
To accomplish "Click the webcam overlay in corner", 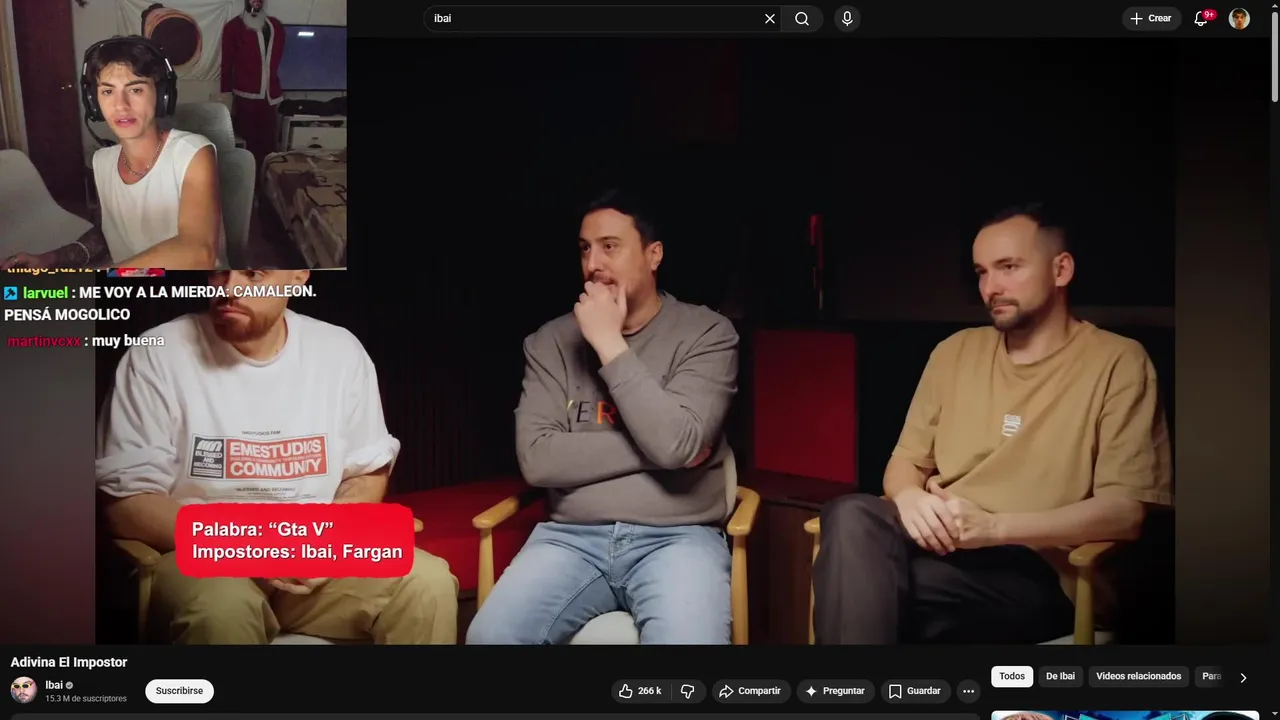I will click(x=173, y=134).
